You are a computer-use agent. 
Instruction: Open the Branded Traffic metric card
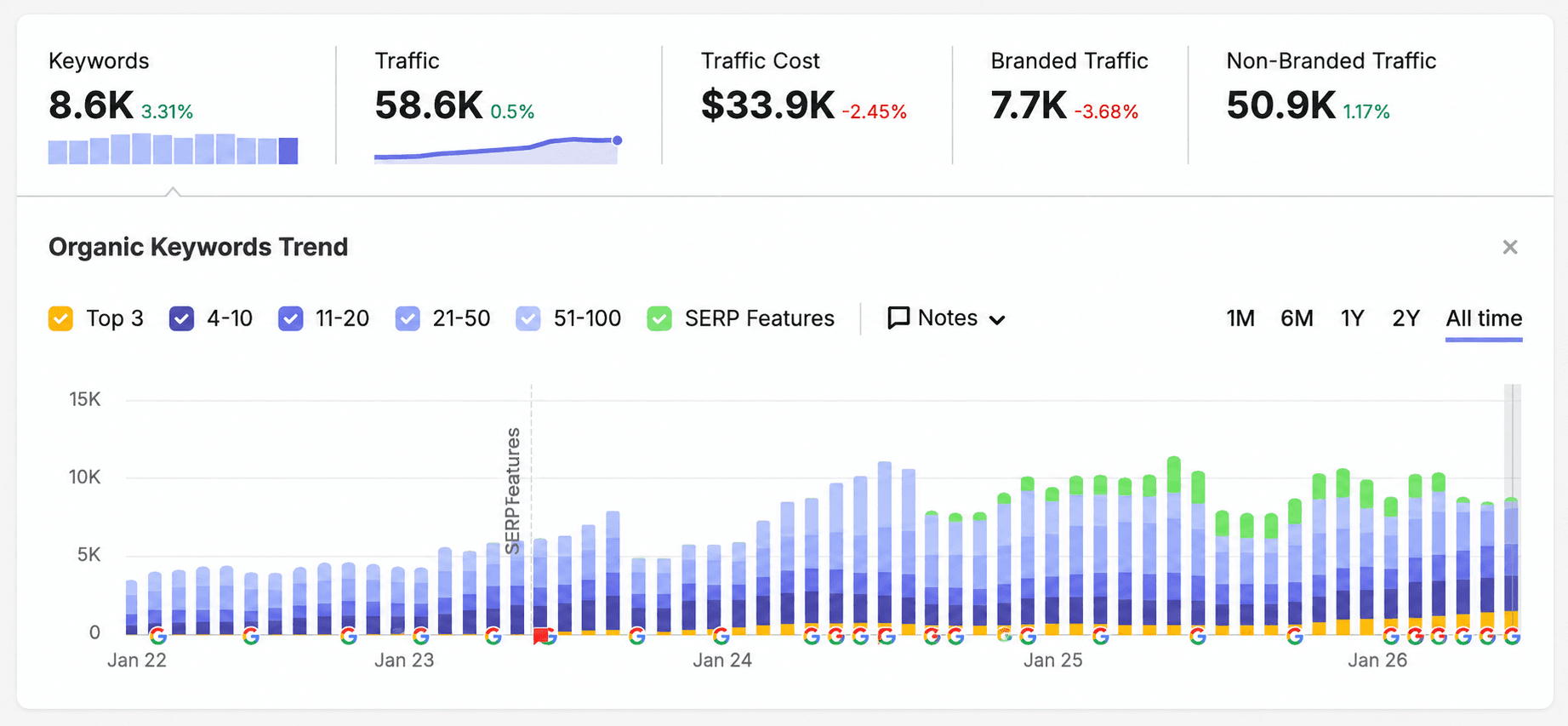tap(1070, 106)
